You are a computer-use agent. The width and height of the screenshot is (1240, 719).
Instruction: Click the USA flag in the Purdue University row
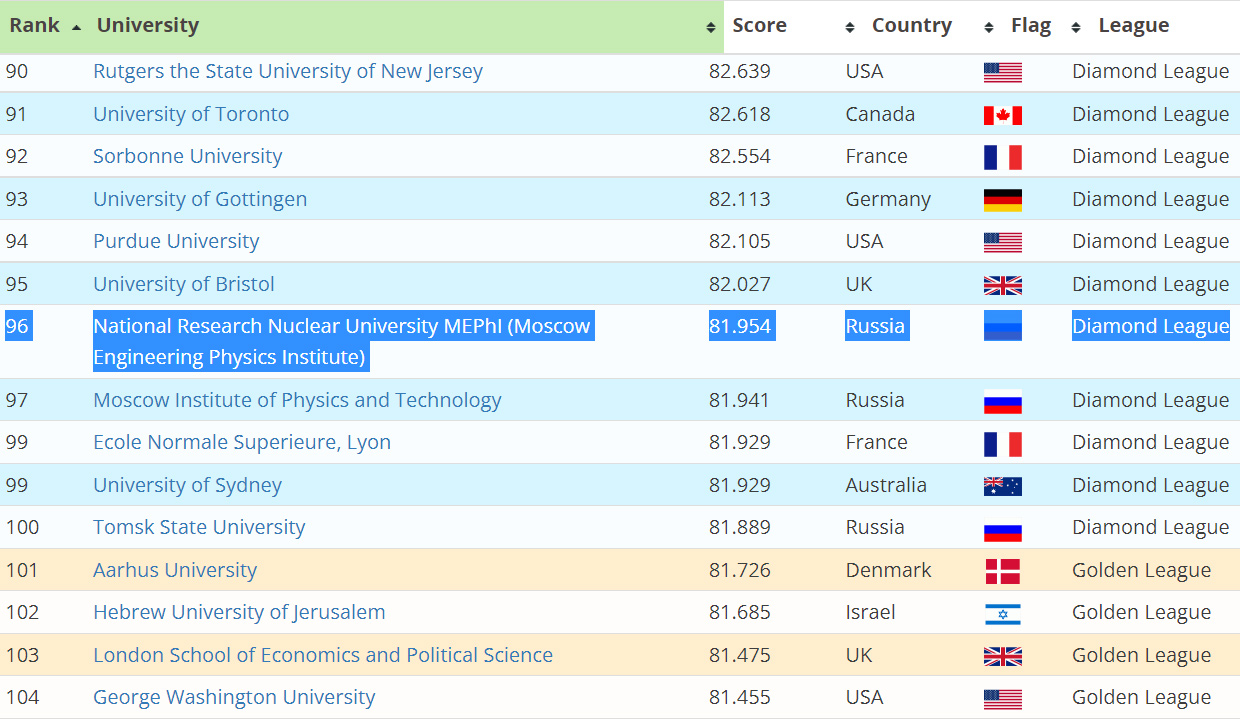tap(1002, 242)
